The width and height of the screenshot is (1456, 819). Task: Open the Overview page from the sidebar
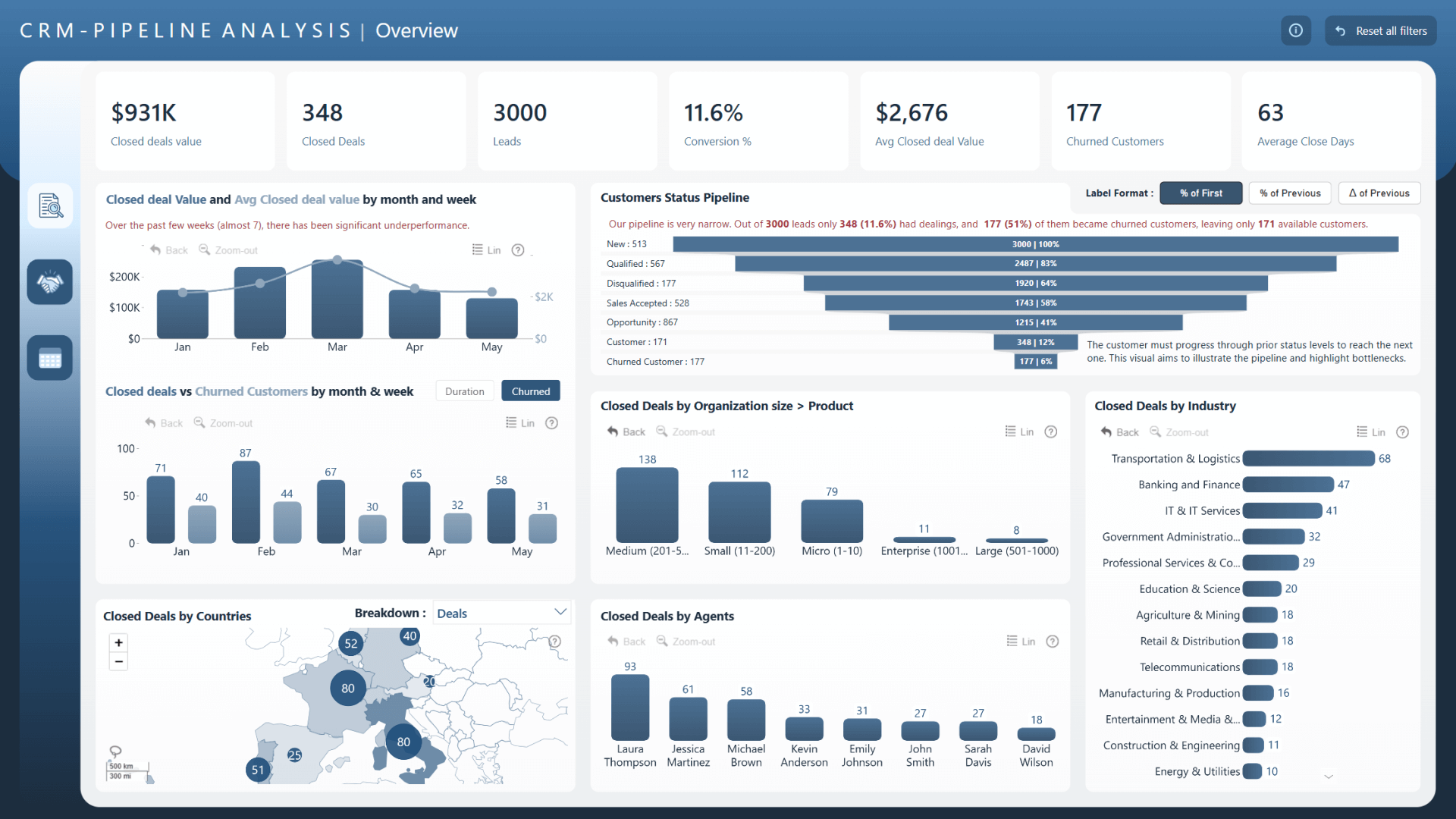point(49,206)
